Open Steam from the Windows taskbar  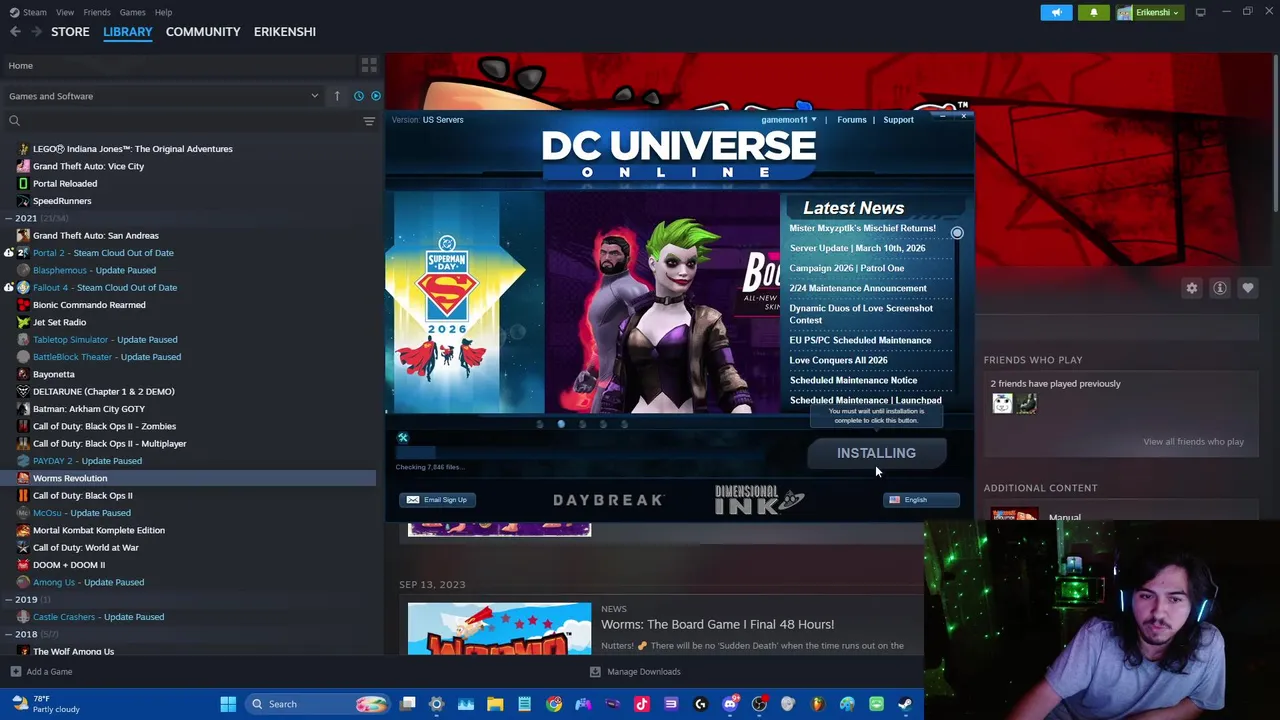[905, 704]
